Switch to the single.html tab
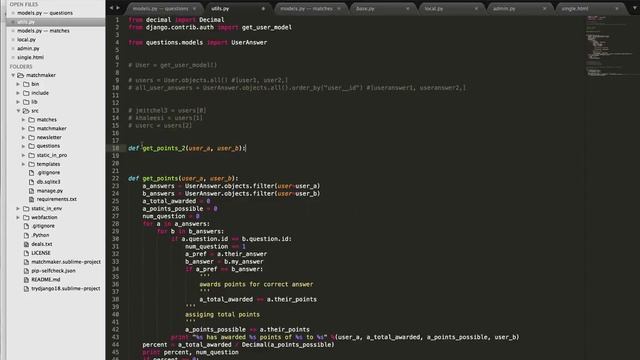Image resolution: width=640 pixels, height=360 pixels. [x=575, y=9]
